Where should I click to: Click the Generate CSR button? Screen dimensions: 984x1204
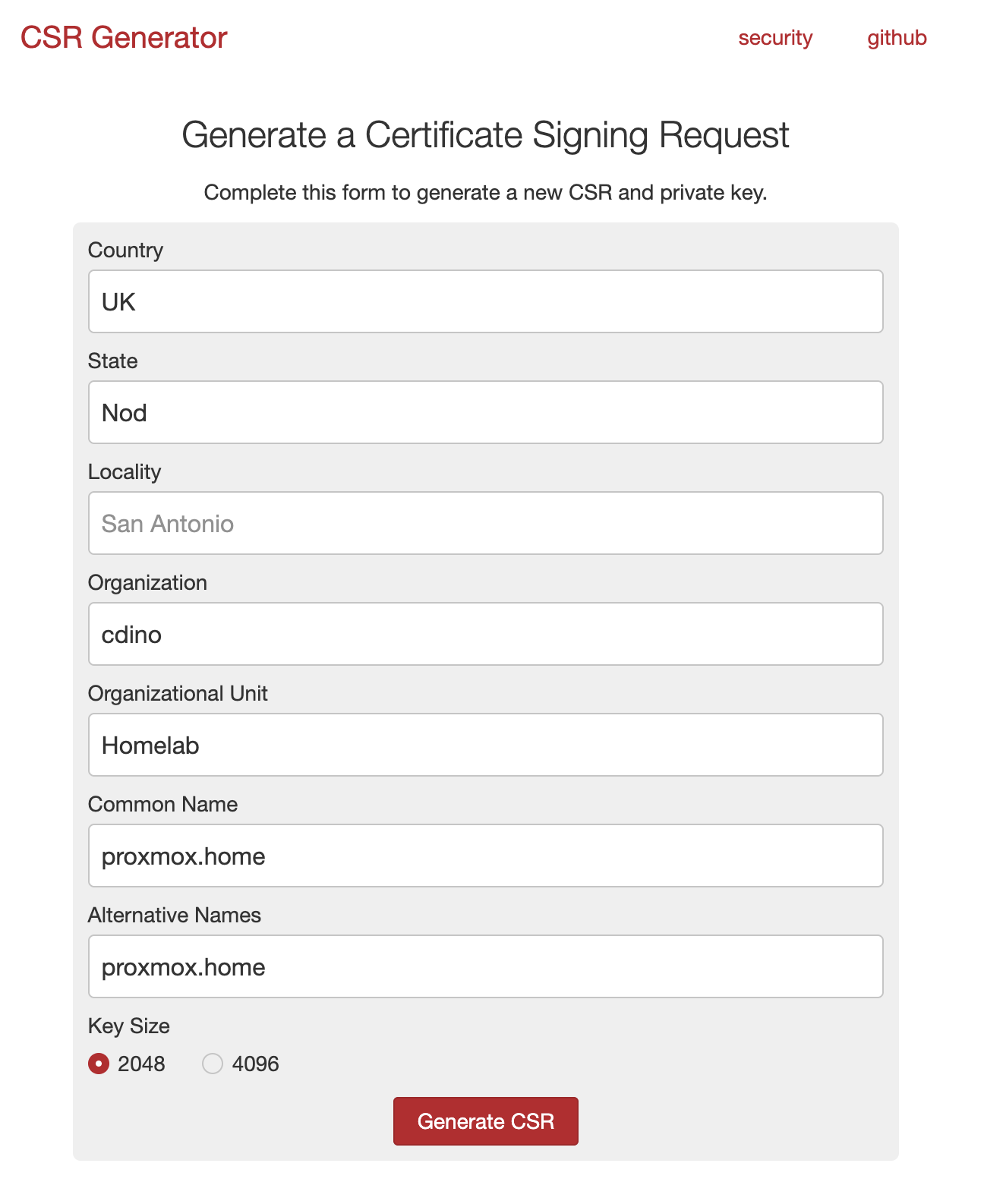[486, 1121]
